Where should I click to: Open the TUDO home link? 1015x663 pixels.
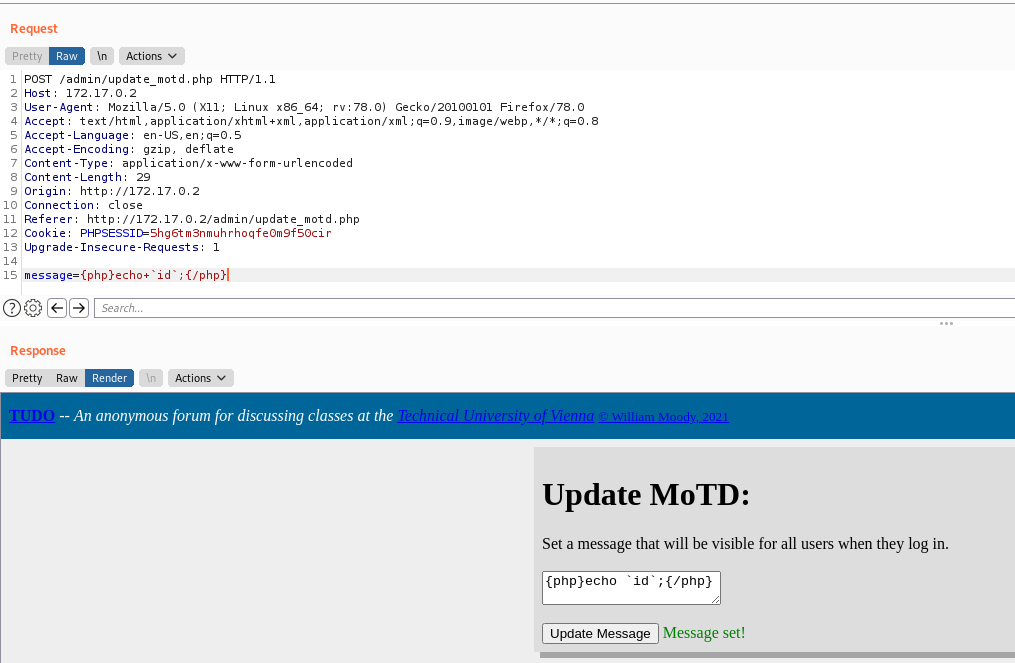(x=32, y=416)
